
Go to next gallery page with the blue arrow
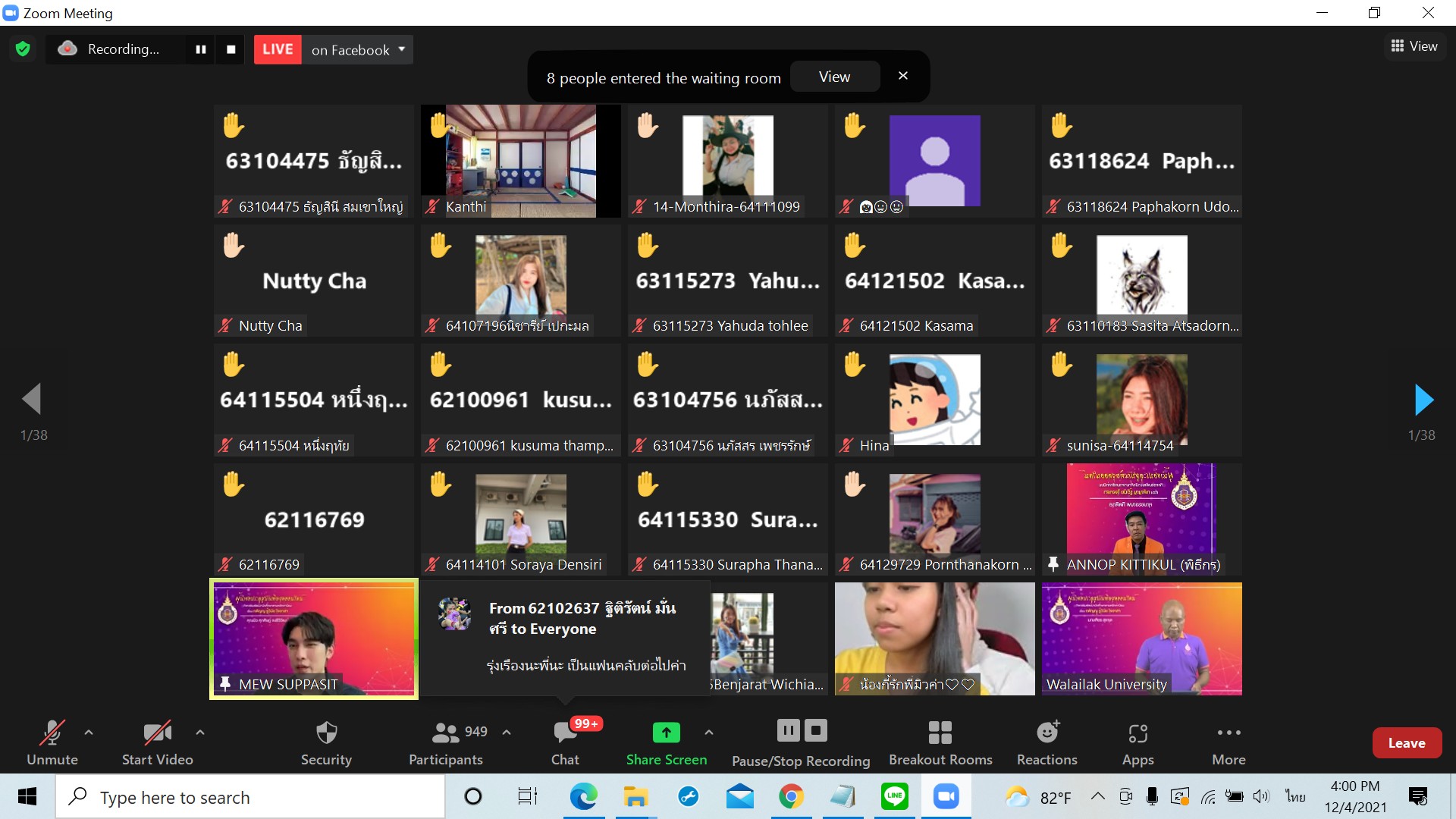tap(1423, 400)
